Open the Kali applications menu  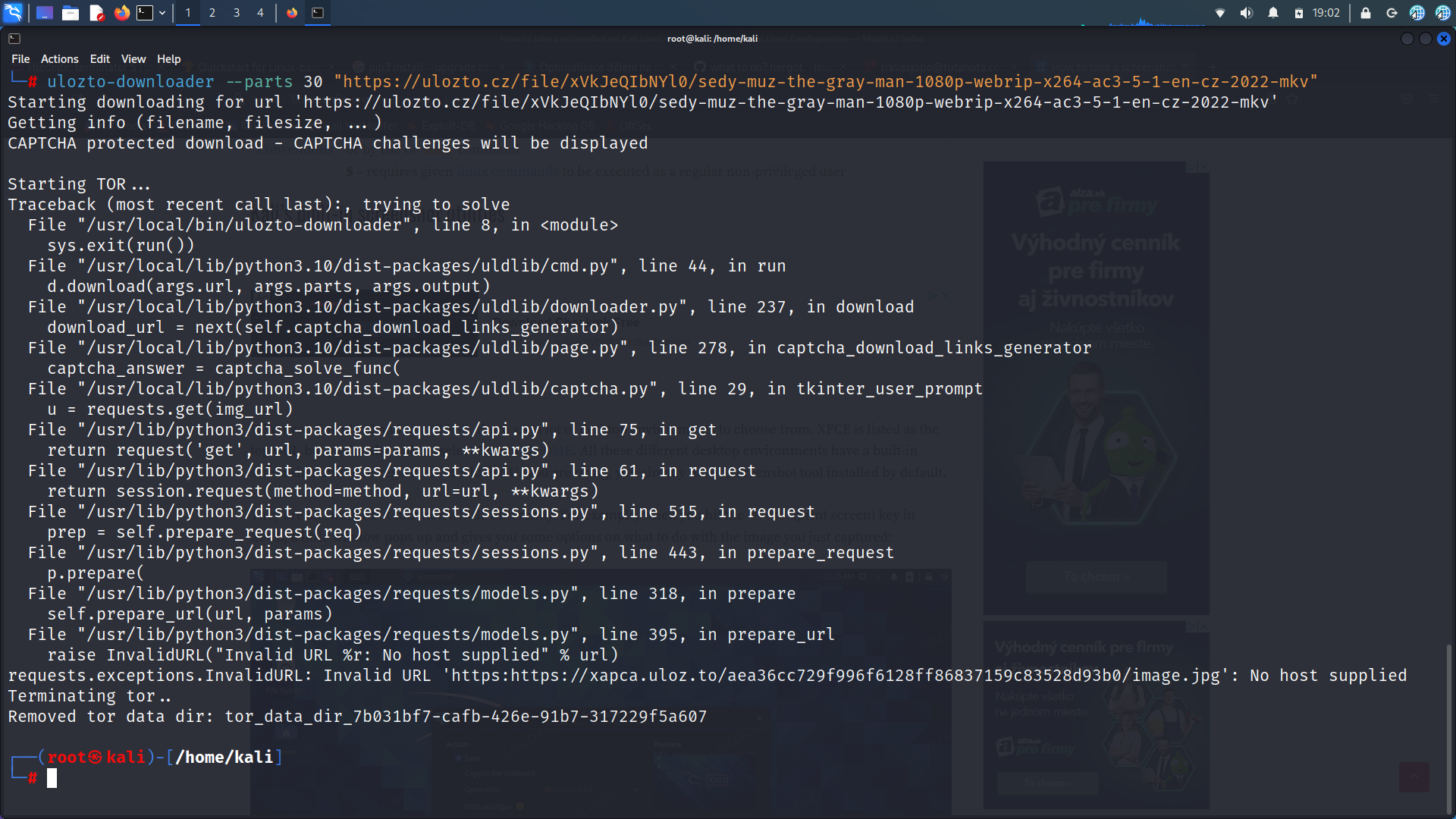(13, 13)
